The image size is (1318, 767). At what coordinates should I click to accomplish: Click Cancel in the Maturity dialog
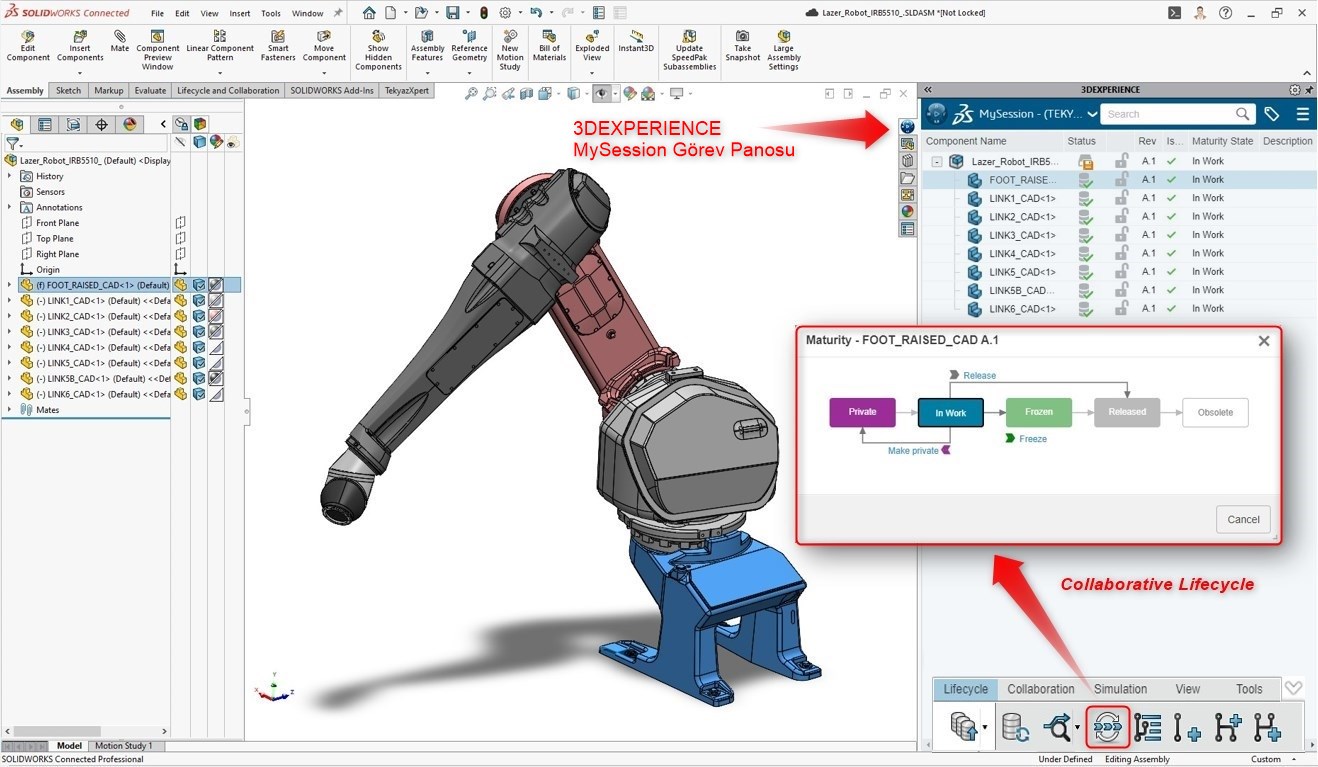click(x=1243, y=519)
